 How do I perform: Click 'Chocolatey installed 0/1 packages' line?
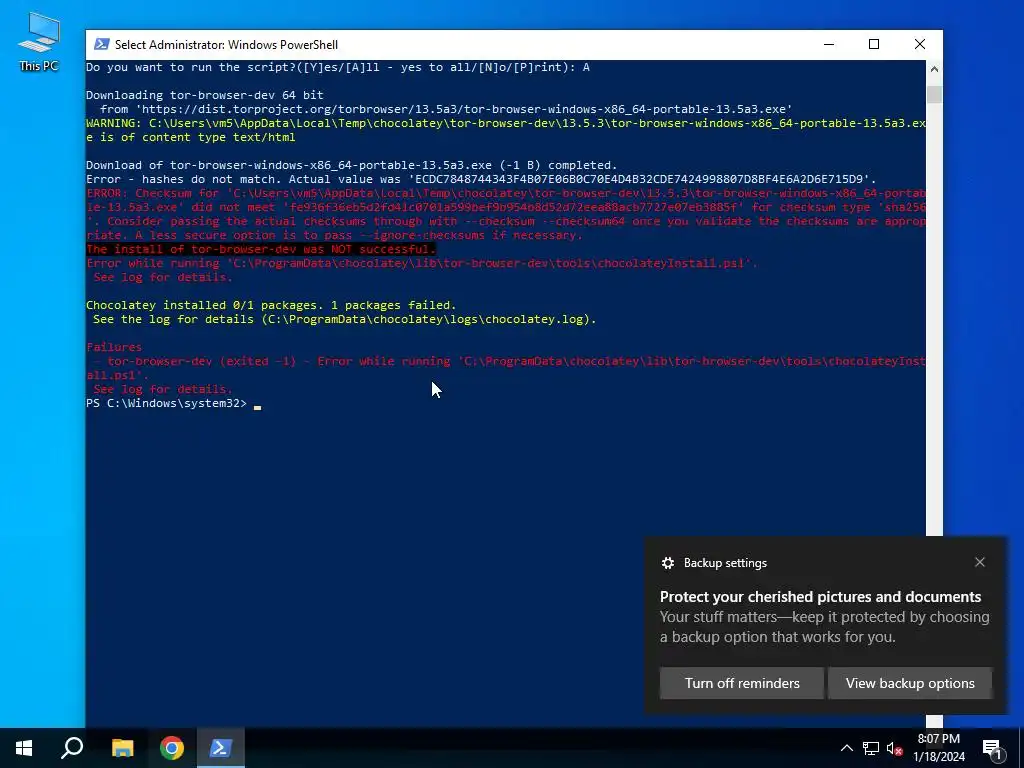point(271,305)
